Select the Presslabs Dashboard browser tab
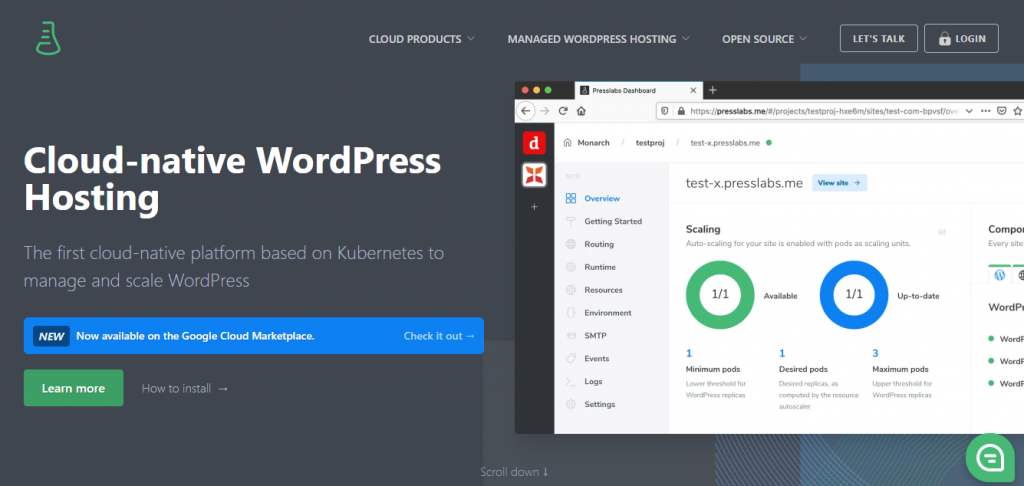This screenshot has width=1024, height=486. tap(639, 90)
